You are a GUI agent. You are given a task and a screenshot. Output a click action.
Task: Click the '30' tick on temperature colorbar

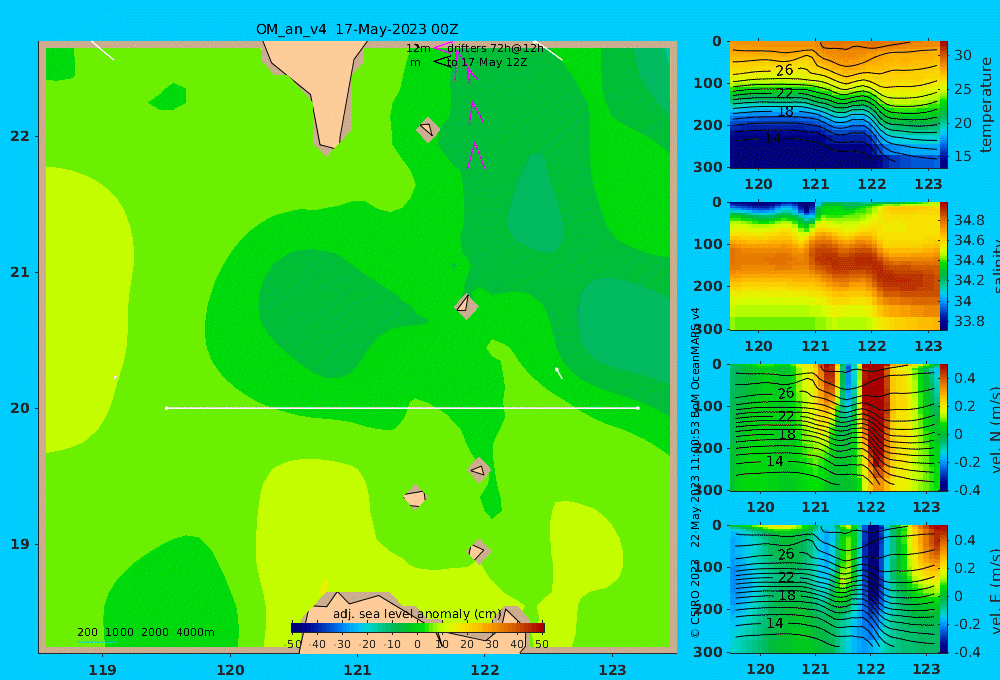pos(962,55)
